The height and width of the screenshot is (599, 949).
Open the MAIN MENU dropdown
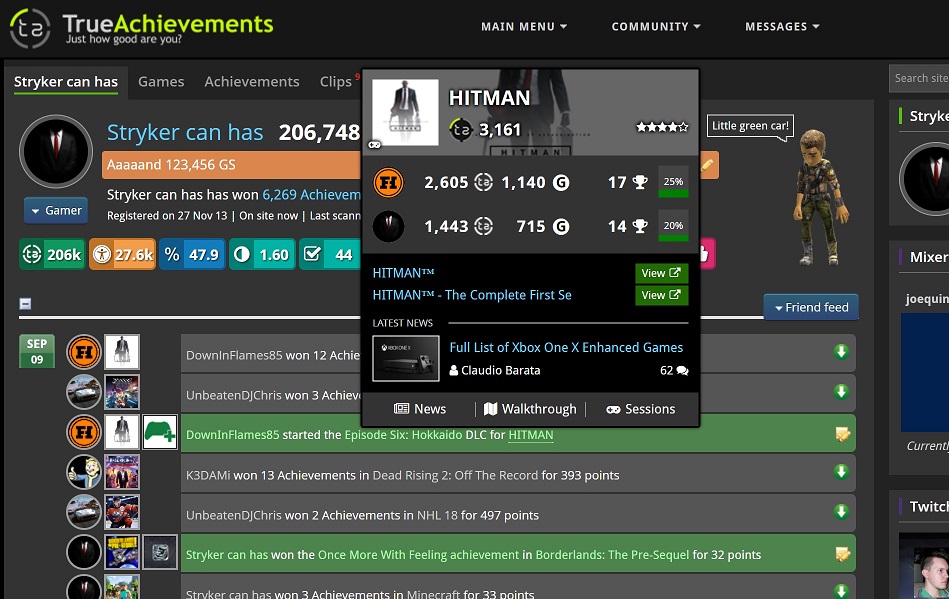click(x=524, y=27)
